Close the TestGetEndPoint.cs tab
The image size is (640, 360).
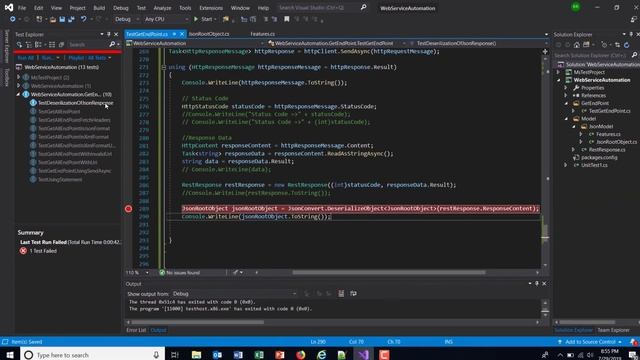click(182, 34)
